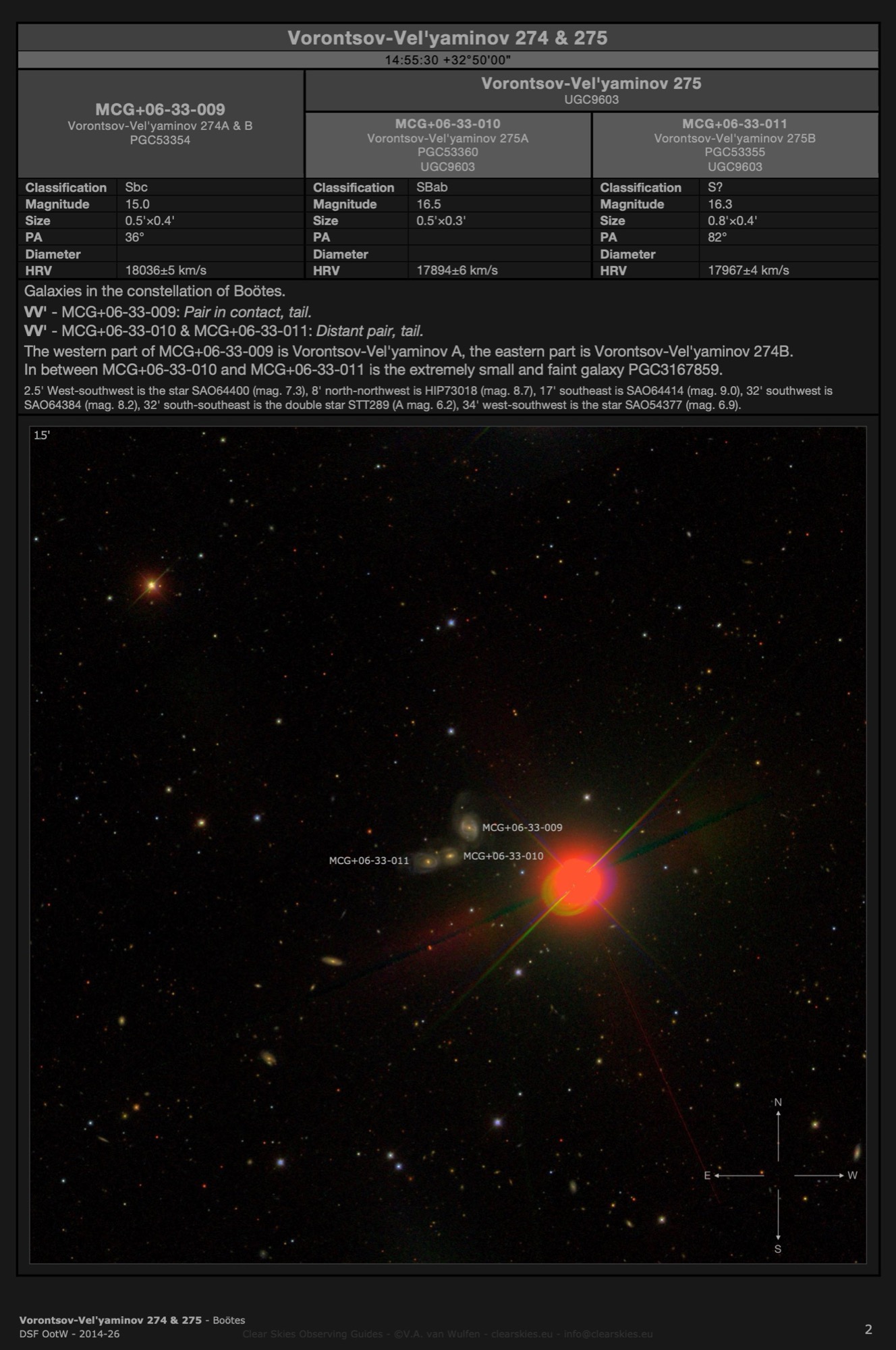The width and height of the screenshot is (896, 1350).
Task: Click the south arrow on the compass
Action: 778,1218
